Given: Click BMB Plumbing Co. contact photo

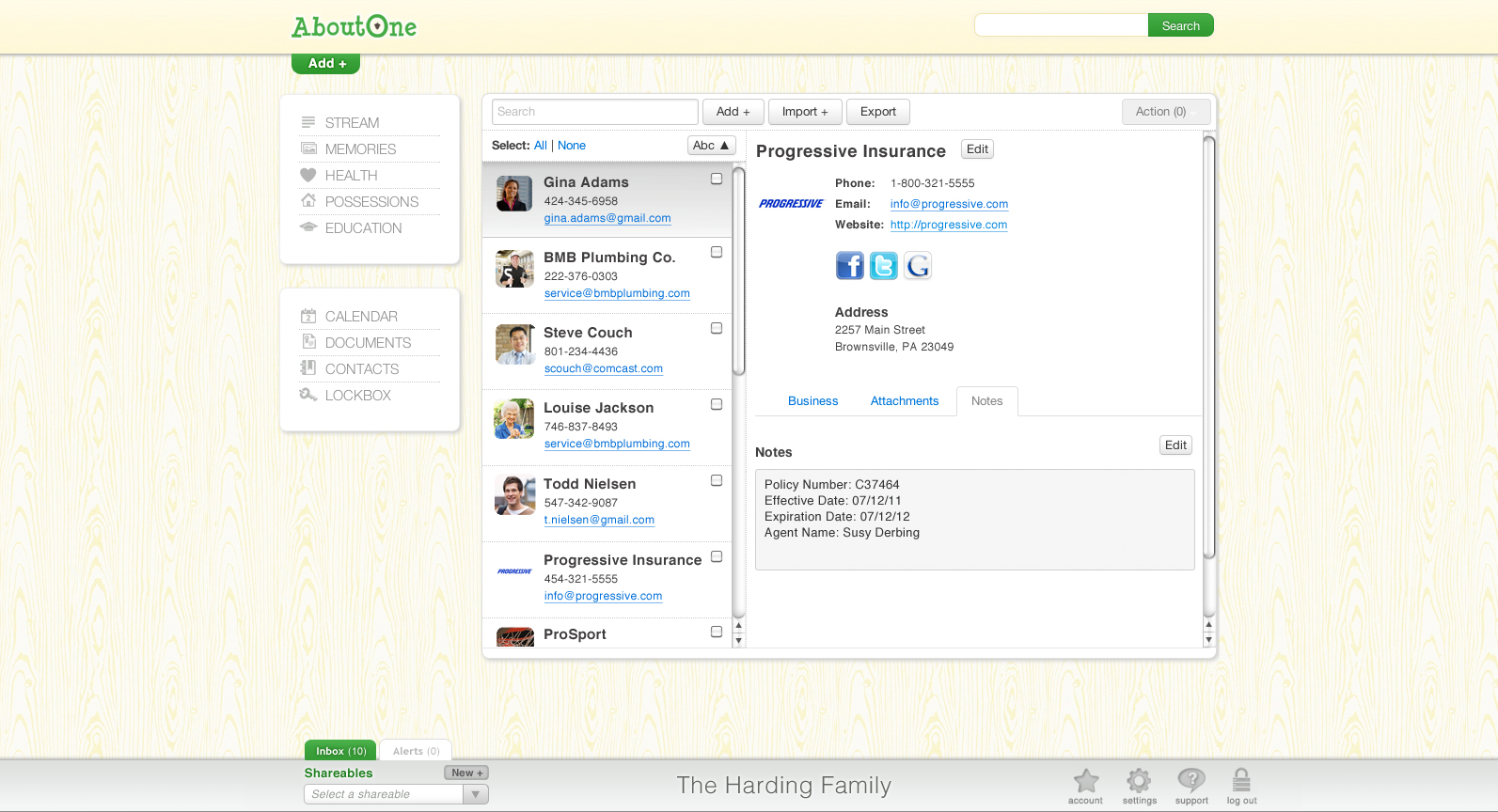Looking at the screenshot, I should click(514, 269).
